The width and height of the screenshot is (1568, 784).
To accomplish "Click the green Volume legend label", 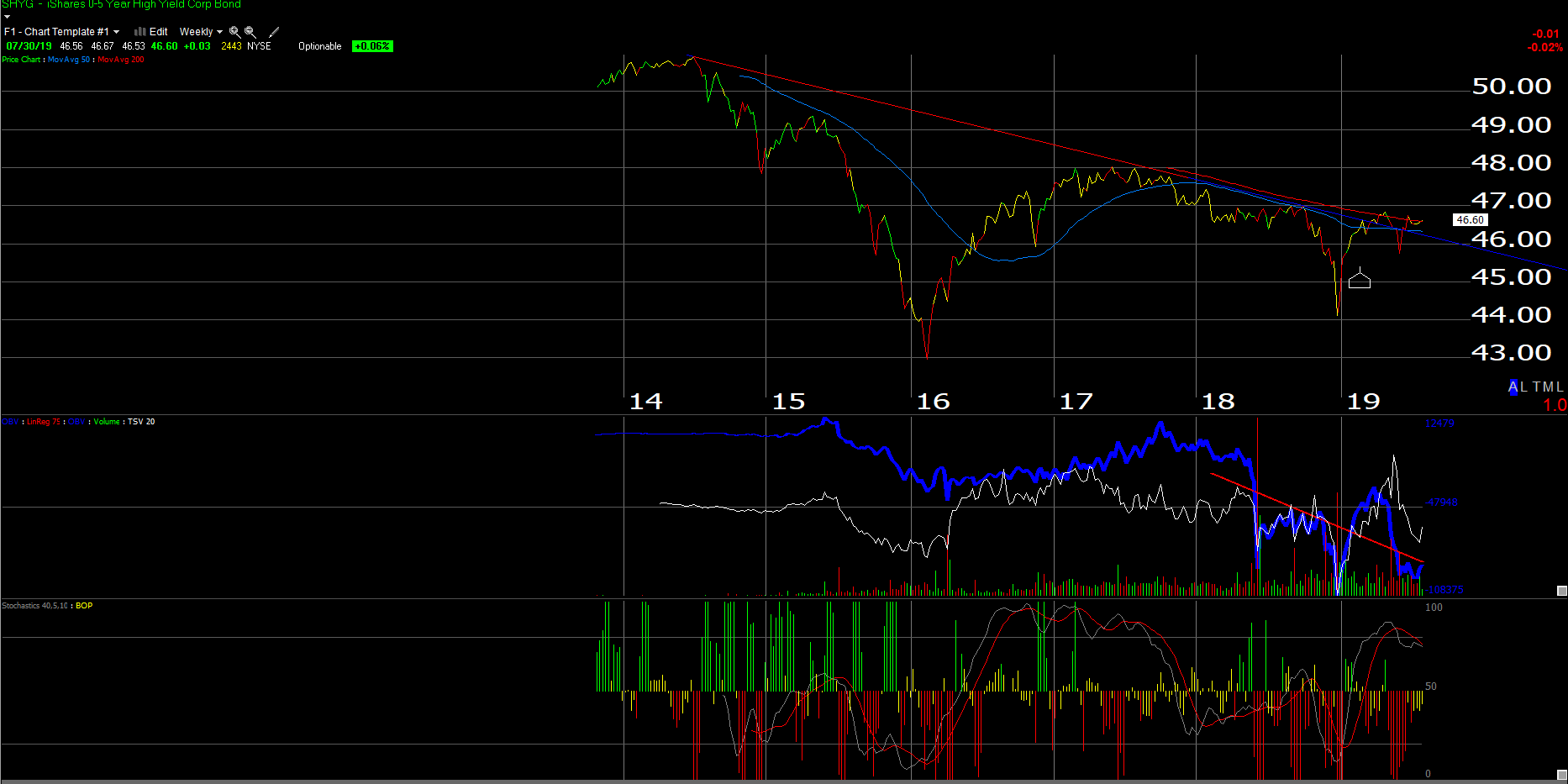I will coord(107,422).
